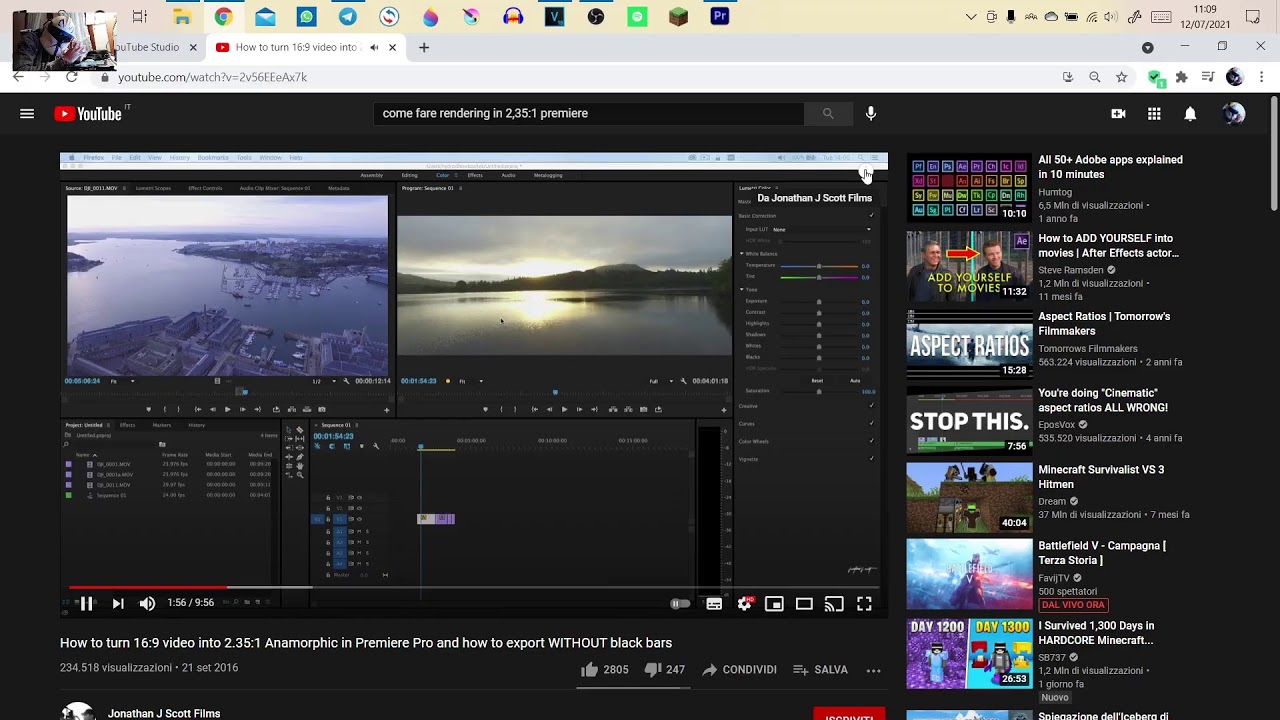Open the Aspect Ratios video thumbnail

(x=969, y=344)
